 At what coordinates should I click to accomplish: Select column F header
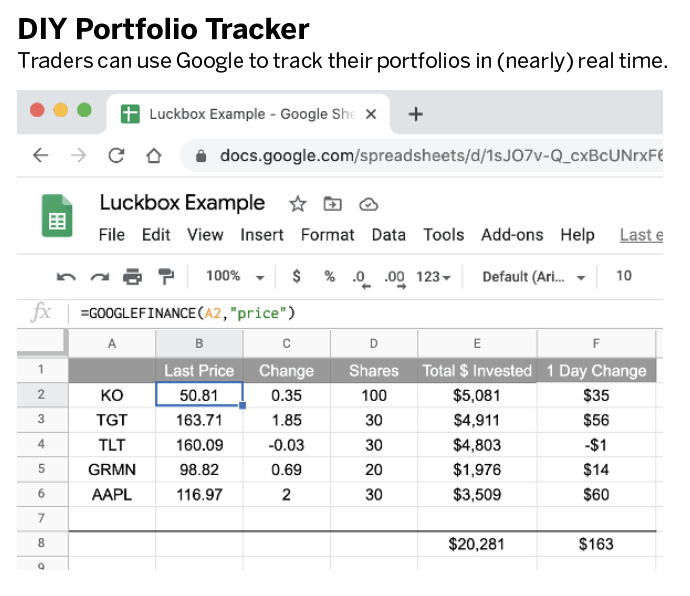596,344
